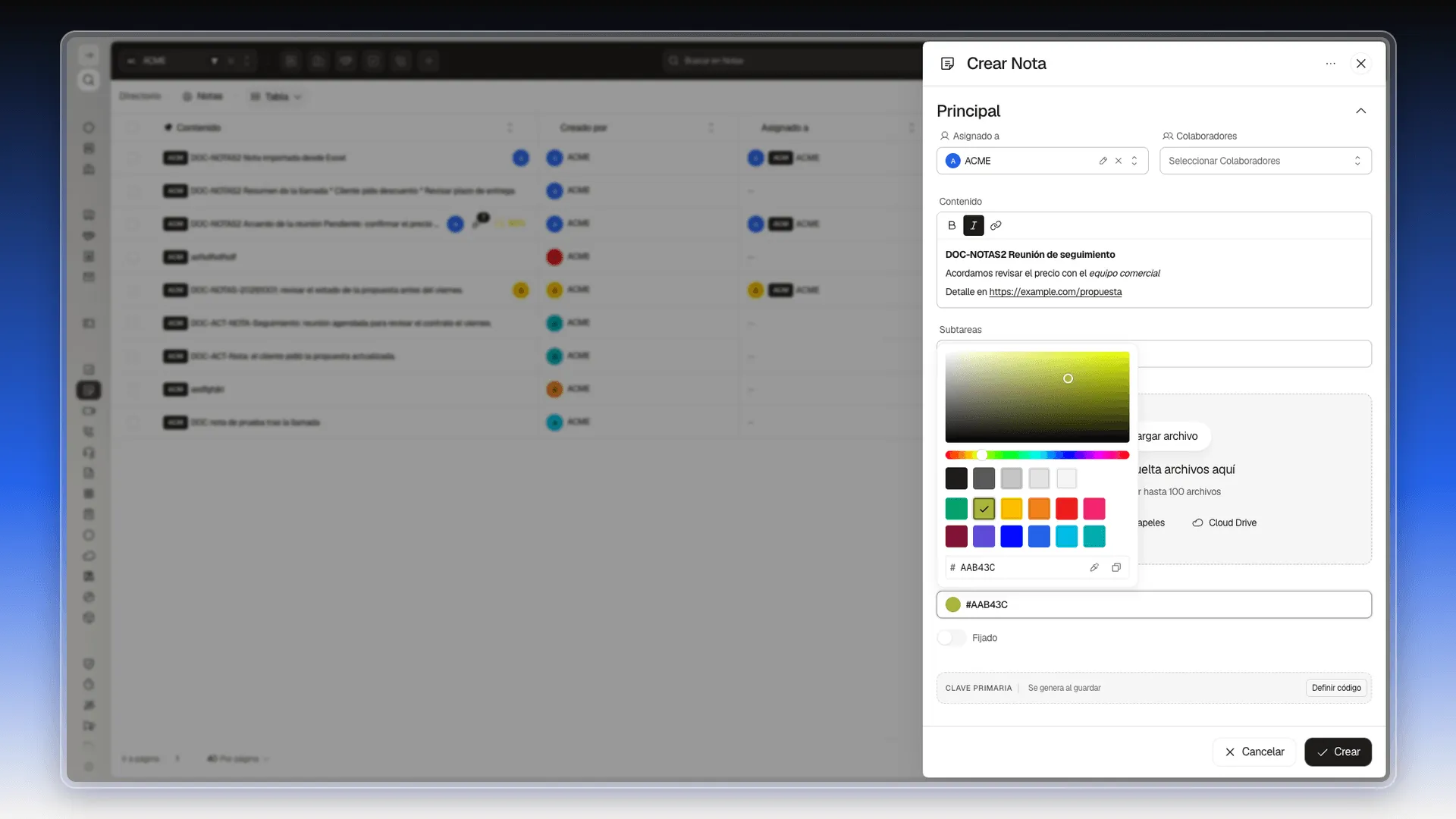The image size is (1456, 819).
Task: Edit the ACME assignee with pencil icon
Action: [1103, 161]
